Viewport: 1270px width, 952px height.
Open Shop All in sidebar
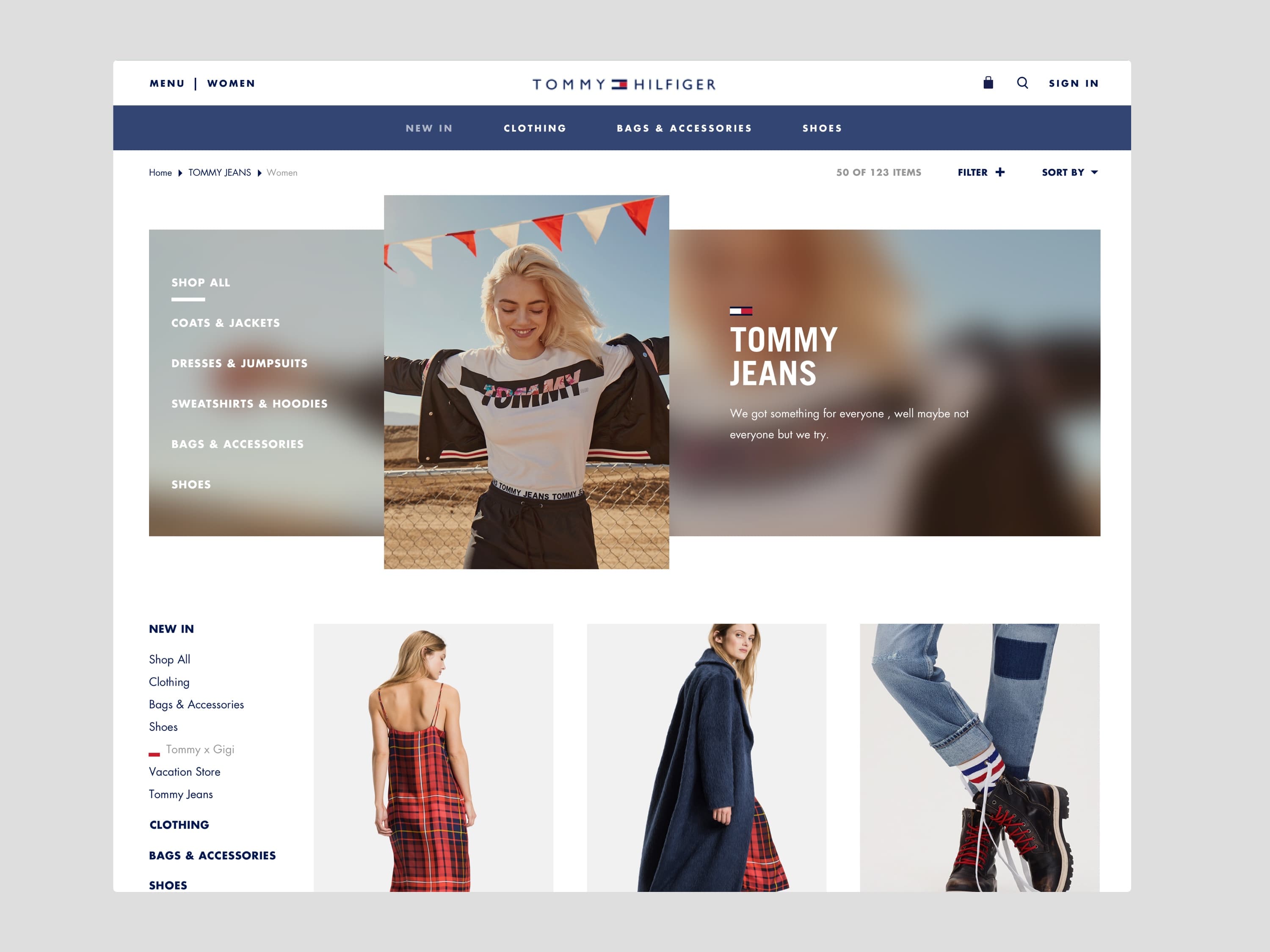click(169, 659)
